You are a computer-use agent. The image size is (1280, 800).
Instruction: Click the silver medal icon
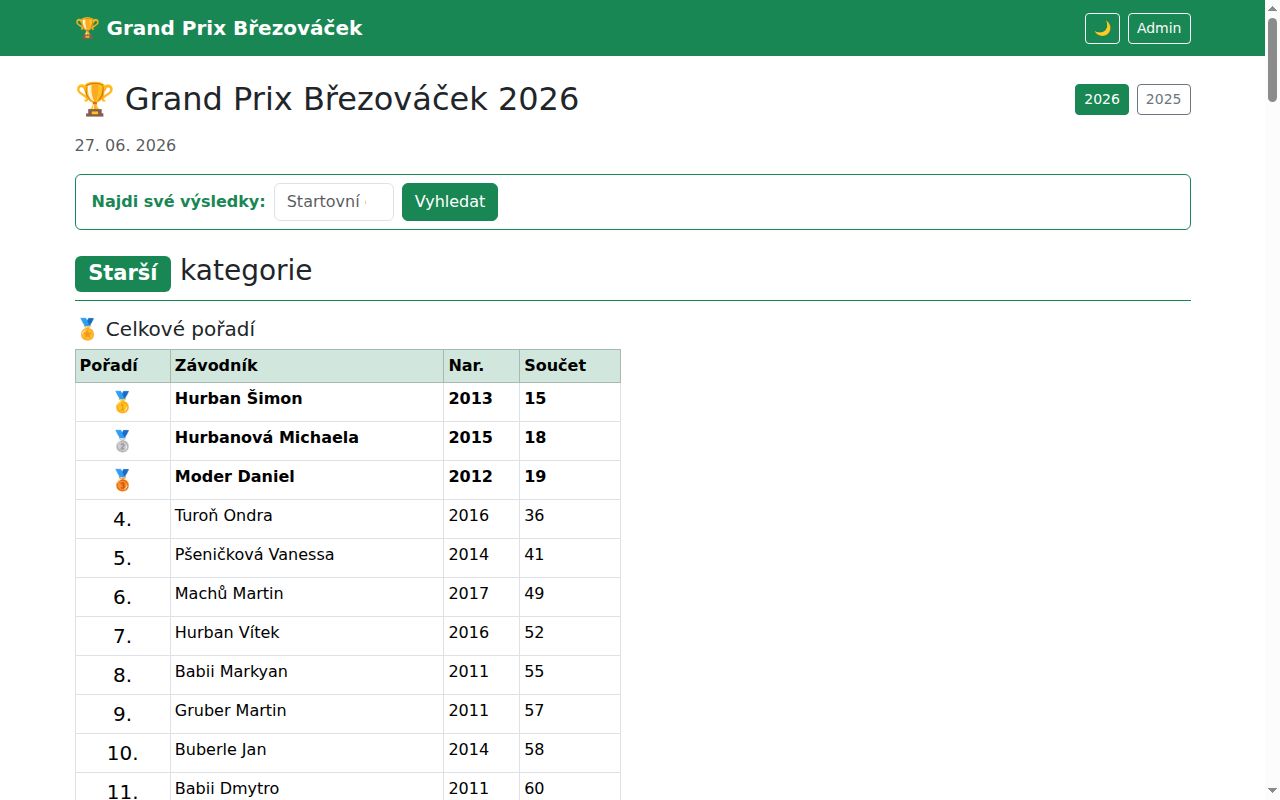click(122, 441)
